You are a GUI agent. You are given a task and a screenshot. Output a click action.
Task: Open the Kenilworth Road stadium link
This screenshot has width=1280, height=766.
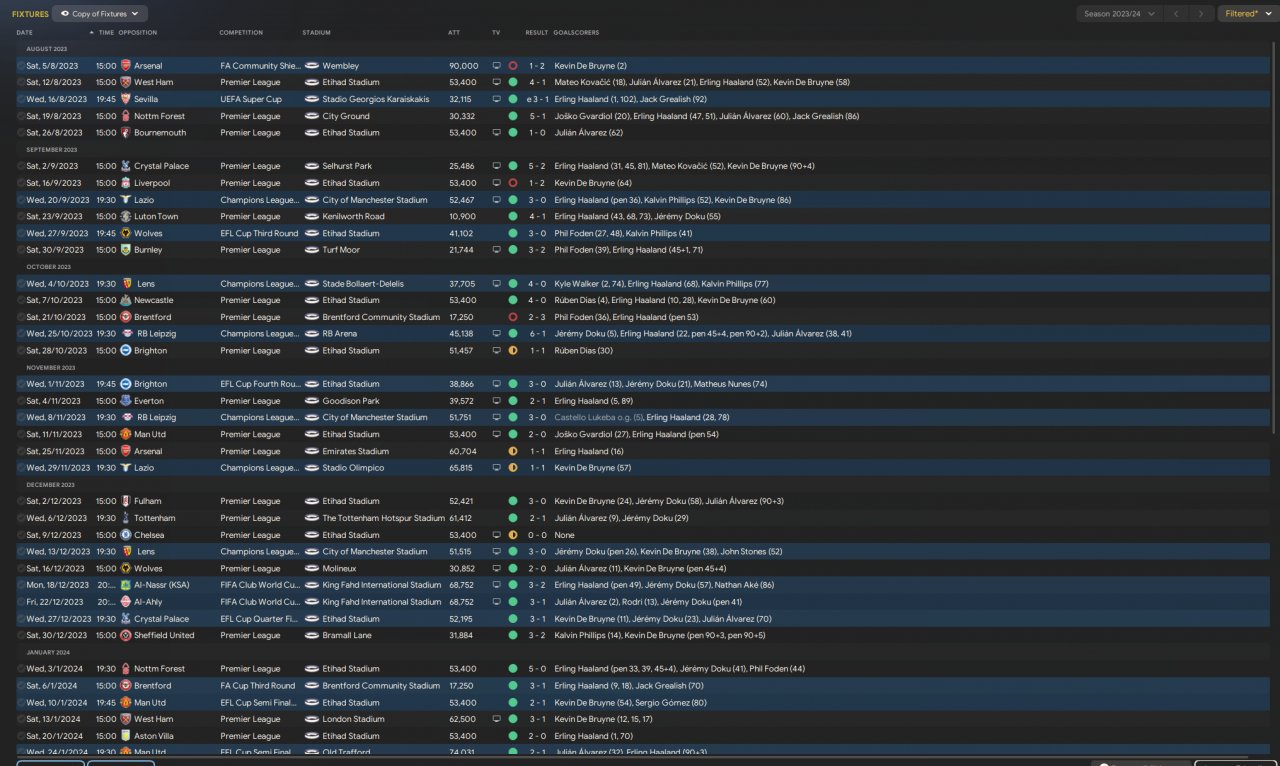click(353, 216)
